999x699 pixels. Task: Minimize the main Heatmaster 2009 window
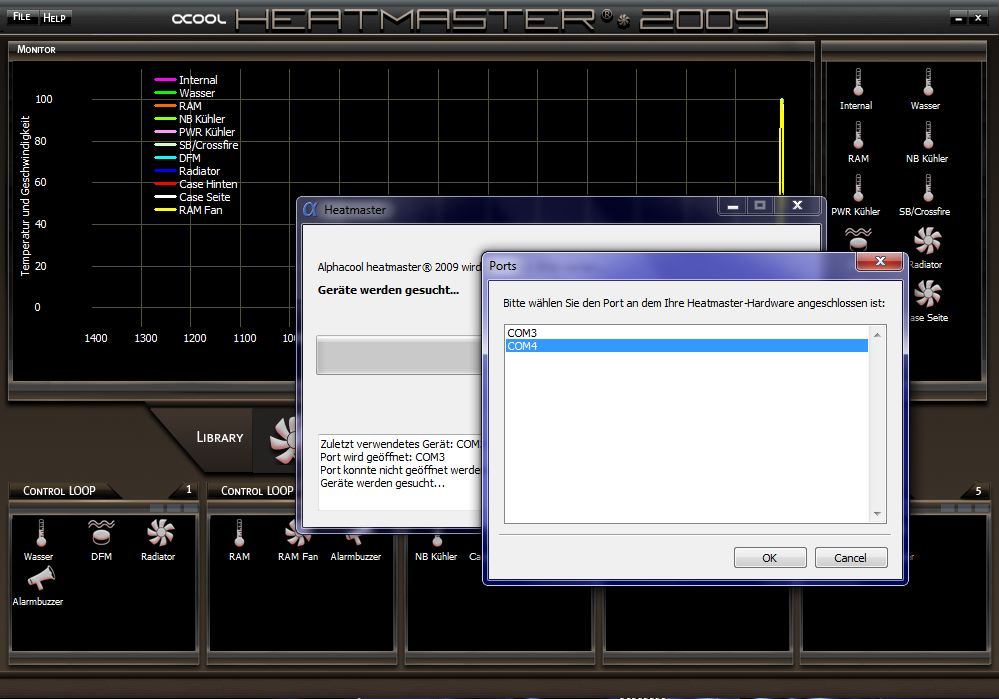click(x=958, y=18)
